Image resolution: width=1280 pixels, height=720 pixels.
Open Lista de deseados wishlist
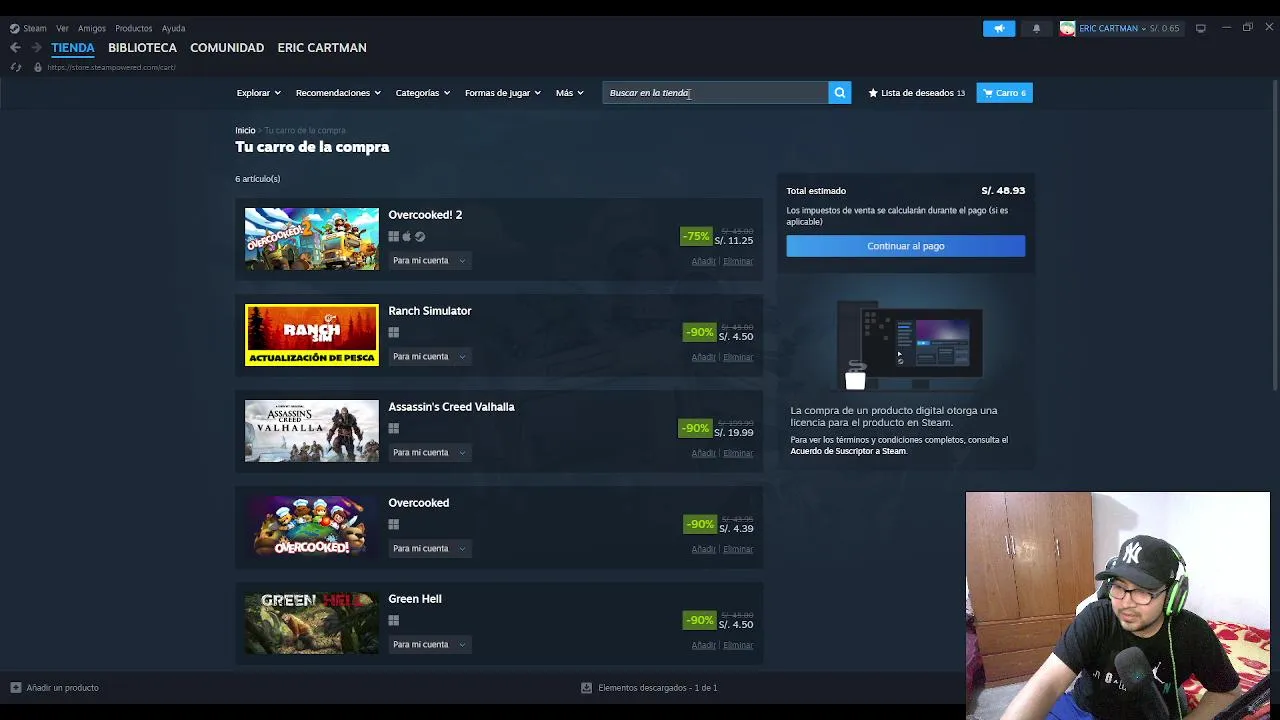[917, 93]
